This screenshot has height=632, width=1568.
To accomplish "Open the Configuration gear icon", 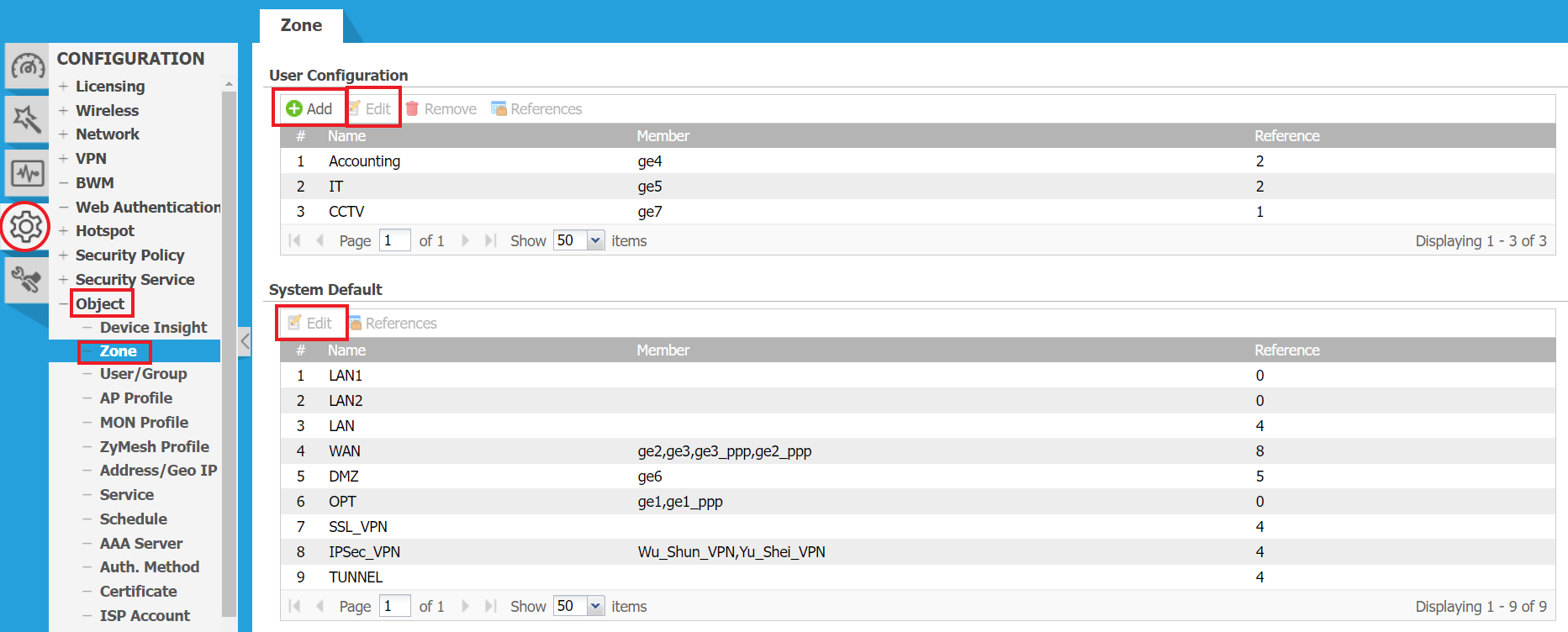I will 26,226.
